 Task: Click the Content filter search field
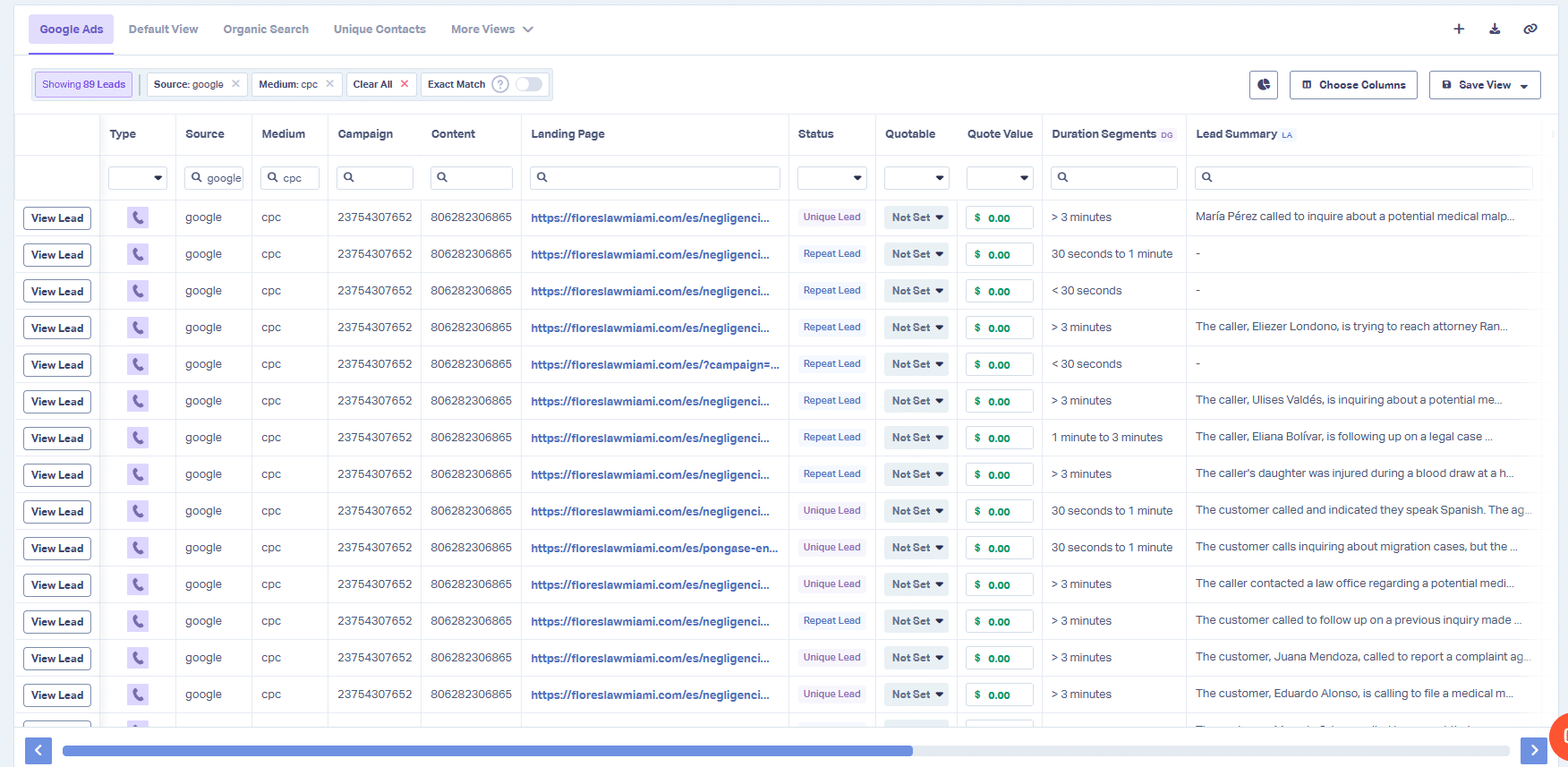click(x=472, y=178)
